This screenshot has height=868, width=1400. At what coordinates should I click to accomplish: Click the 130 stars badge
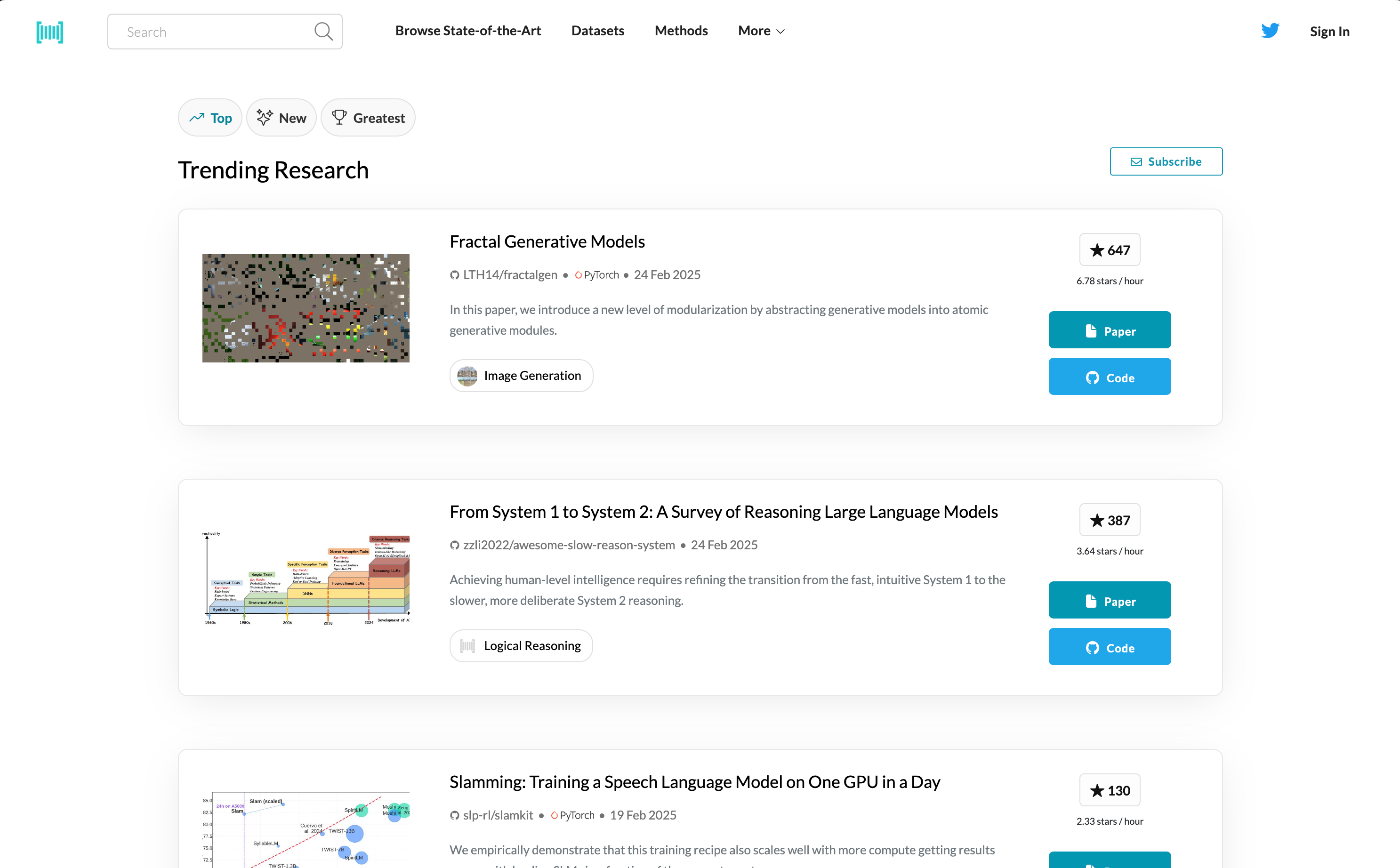(x=1110, y=790)
